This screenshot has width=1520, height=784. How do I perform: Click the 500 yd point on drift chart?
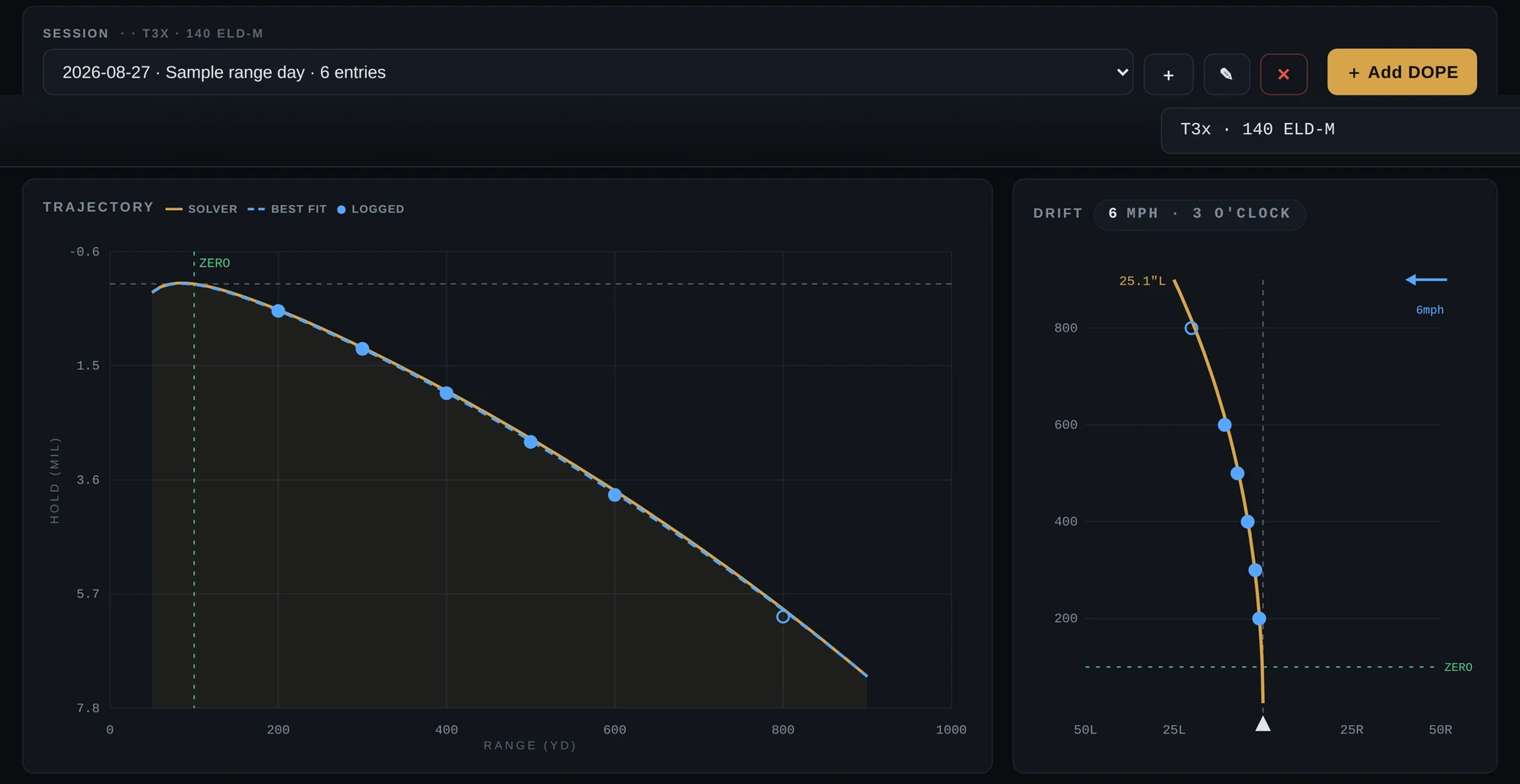pyautogui.click(x=1237, y=473)
